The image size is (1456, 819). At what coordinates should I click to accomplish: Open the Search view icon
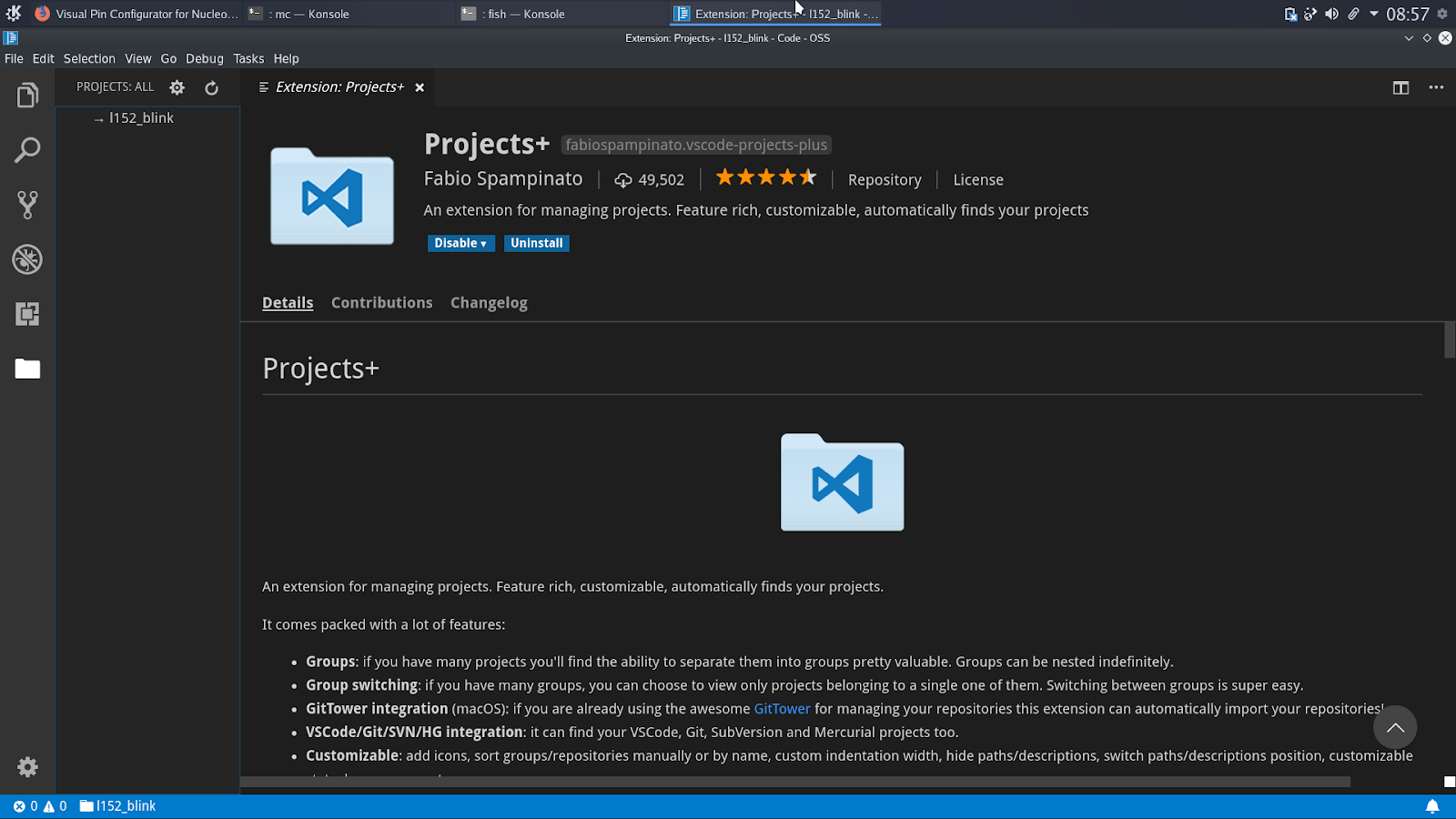tap(27, 150)
